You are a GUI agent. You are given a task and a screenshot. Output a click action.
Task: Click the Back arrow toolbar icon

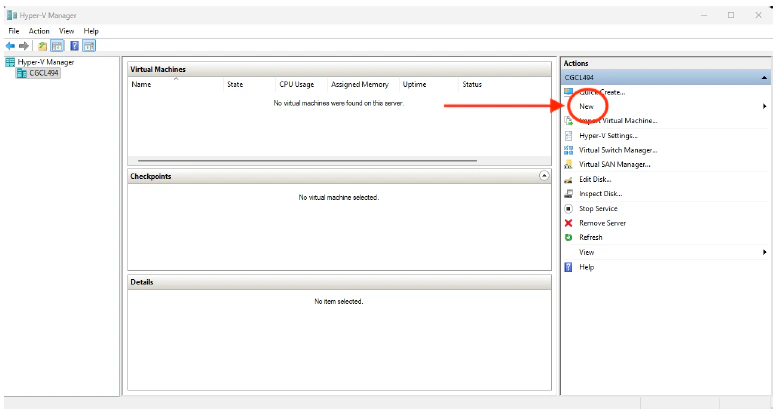tap(10, 46)
